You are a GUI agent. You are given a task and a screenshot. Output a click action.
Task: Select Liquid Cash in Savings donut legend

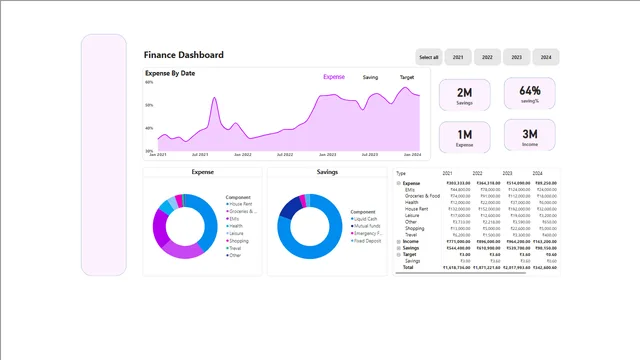click(364, 219)
